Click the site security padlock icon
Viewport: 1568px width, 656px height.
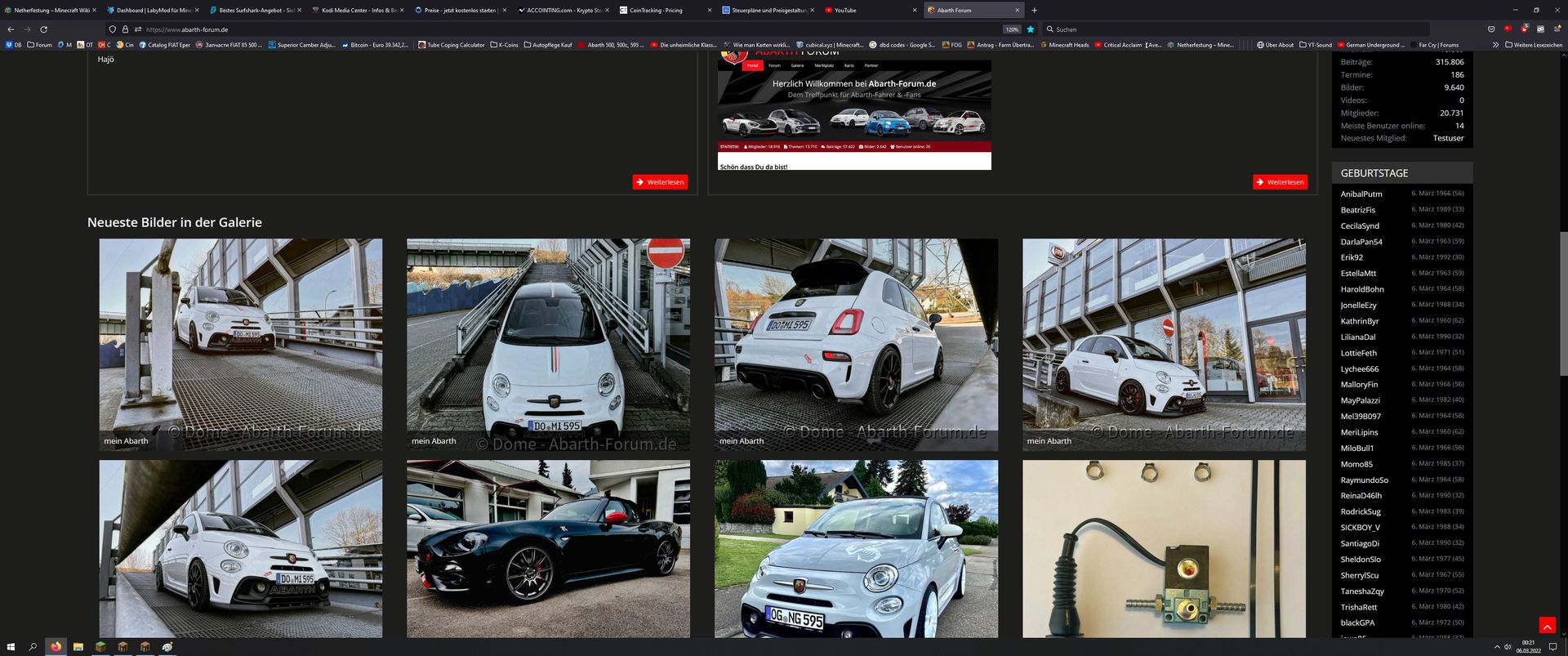126,29
